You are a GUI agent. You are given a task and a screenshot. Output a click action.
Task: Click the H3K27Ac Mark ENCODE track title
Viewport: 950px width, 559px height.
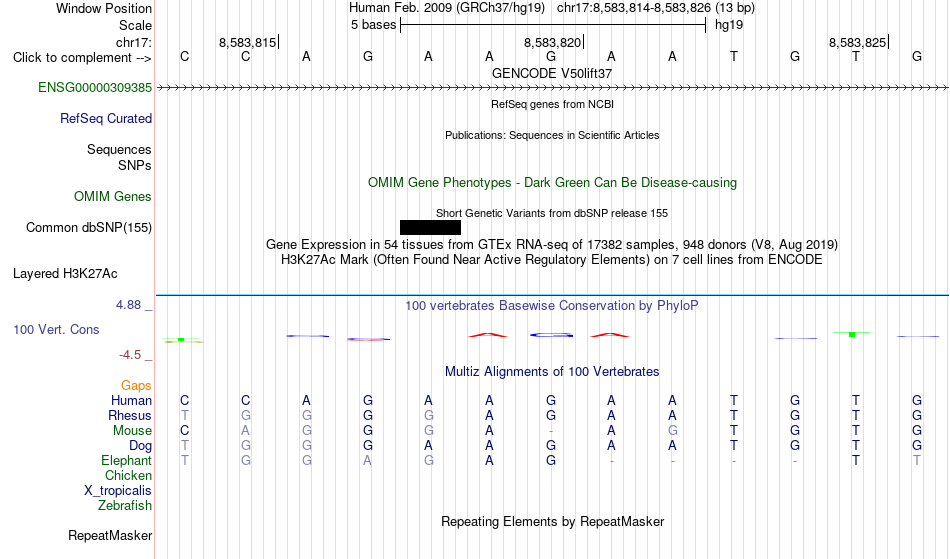(552, 260)
